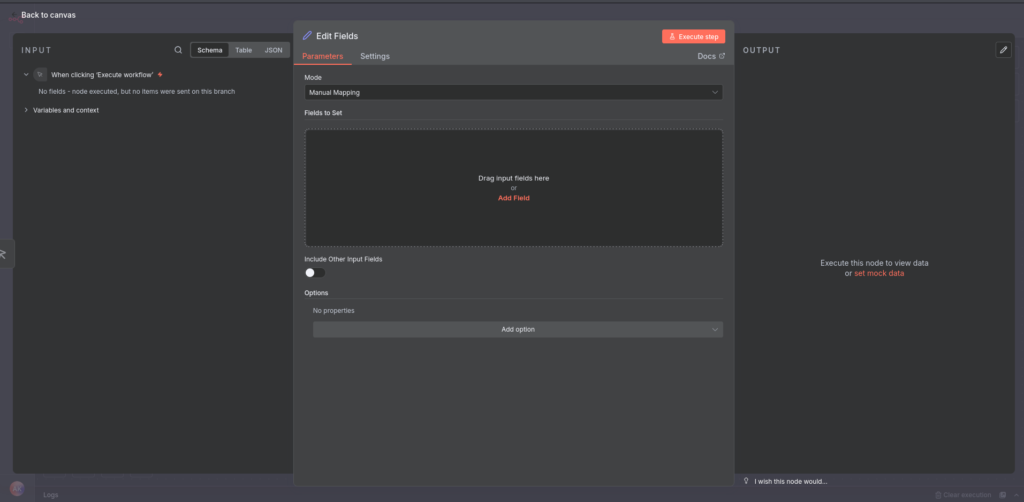Click the search icon in the Input panel

coord(178,50)
